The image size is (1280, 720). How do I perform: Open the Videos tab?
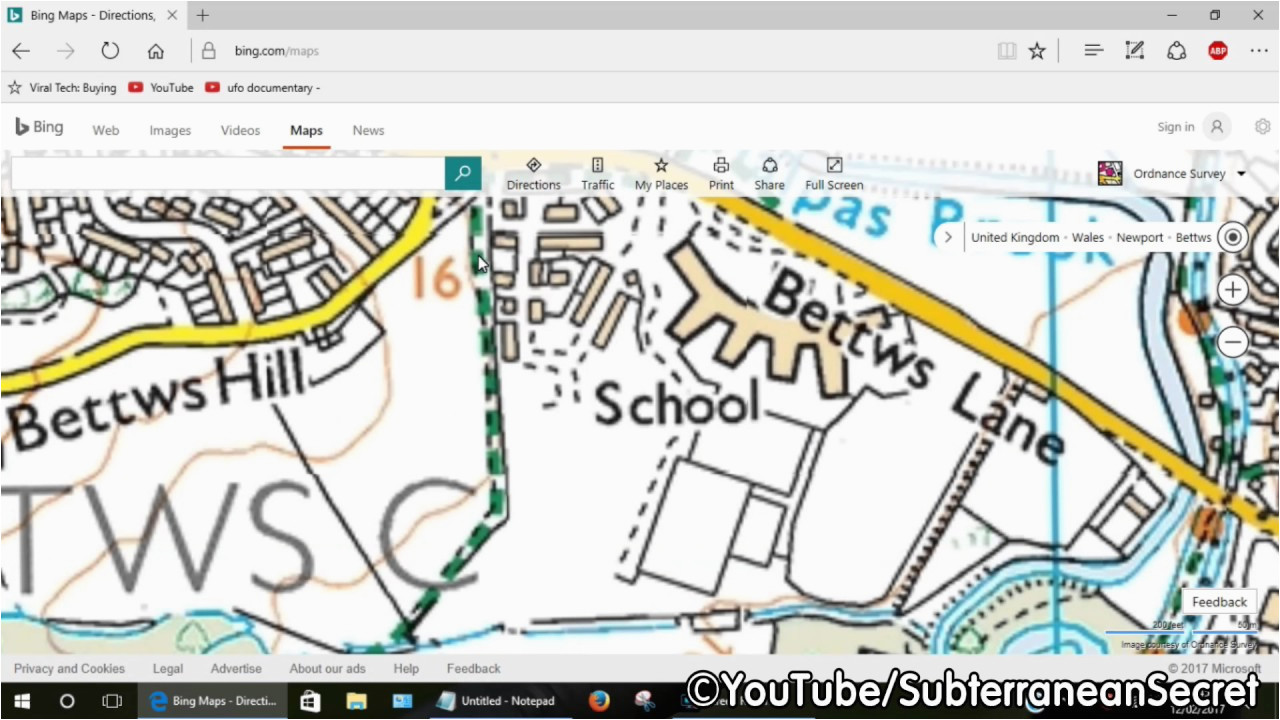[240, 130]
